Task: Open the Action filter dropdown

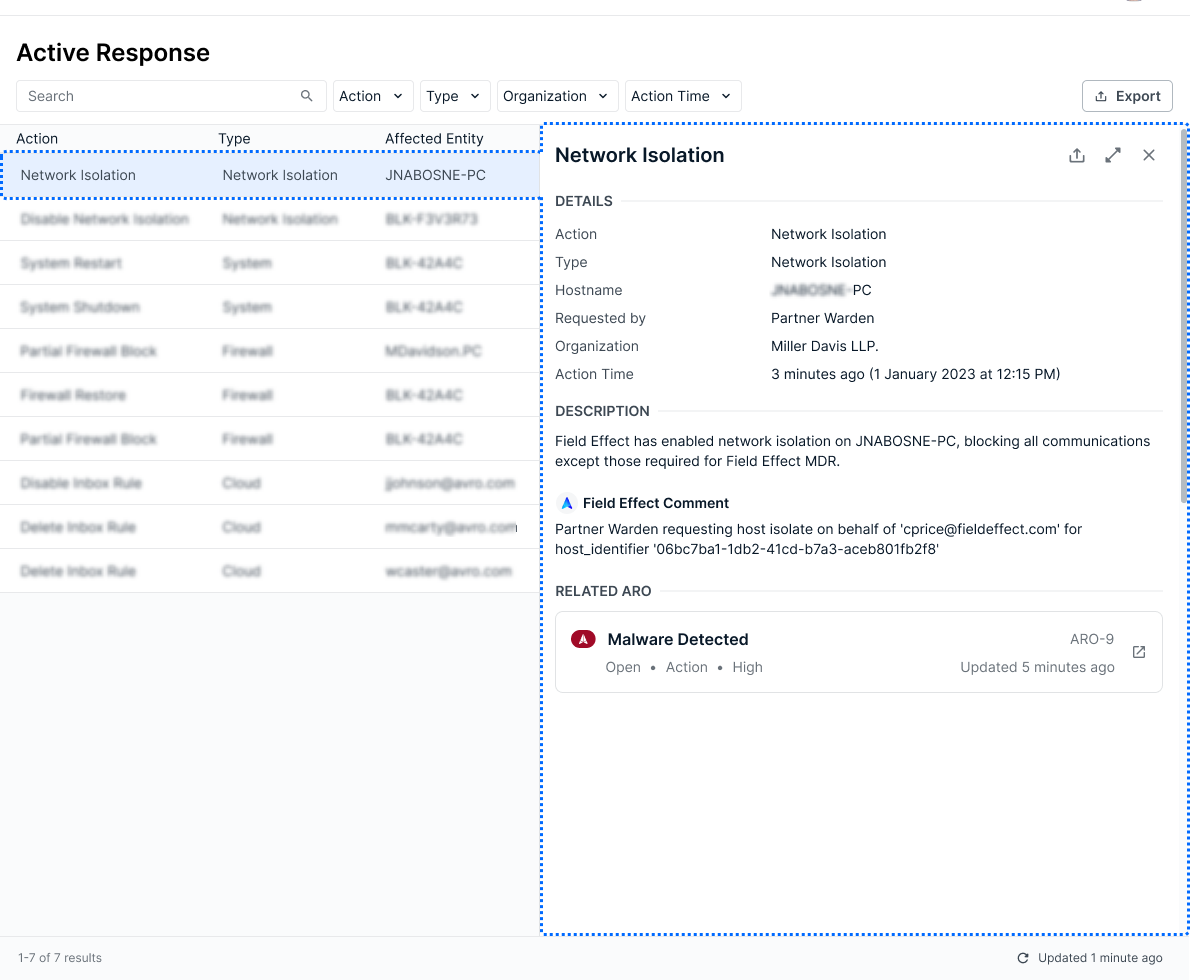Action: [x=373, y=96]
